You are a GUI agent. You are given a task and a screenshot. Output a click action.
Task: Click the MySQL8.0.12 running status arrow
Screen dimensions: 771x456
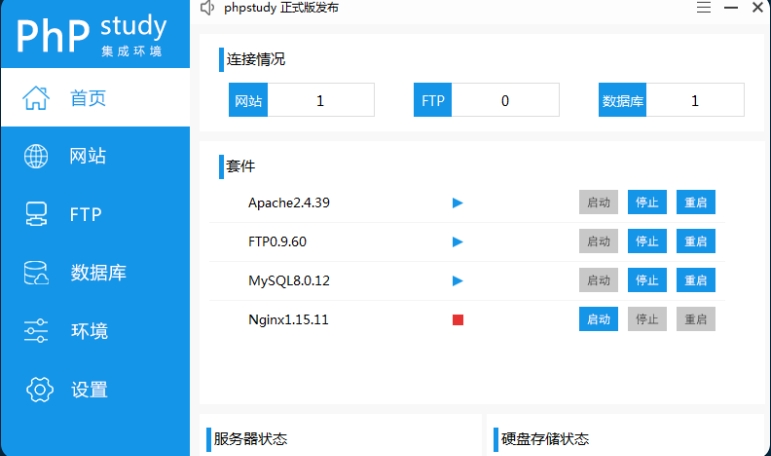click(458, 281)
